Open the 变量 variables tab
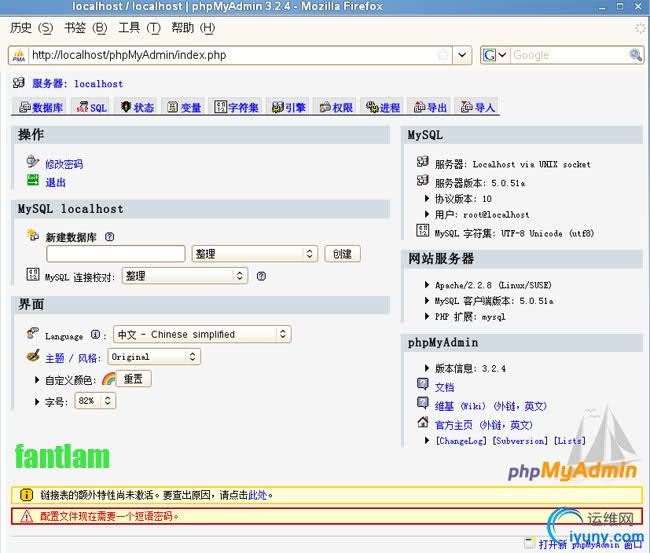Image resolution: width=650 pixels, height=553 pixels. point(184,107)
